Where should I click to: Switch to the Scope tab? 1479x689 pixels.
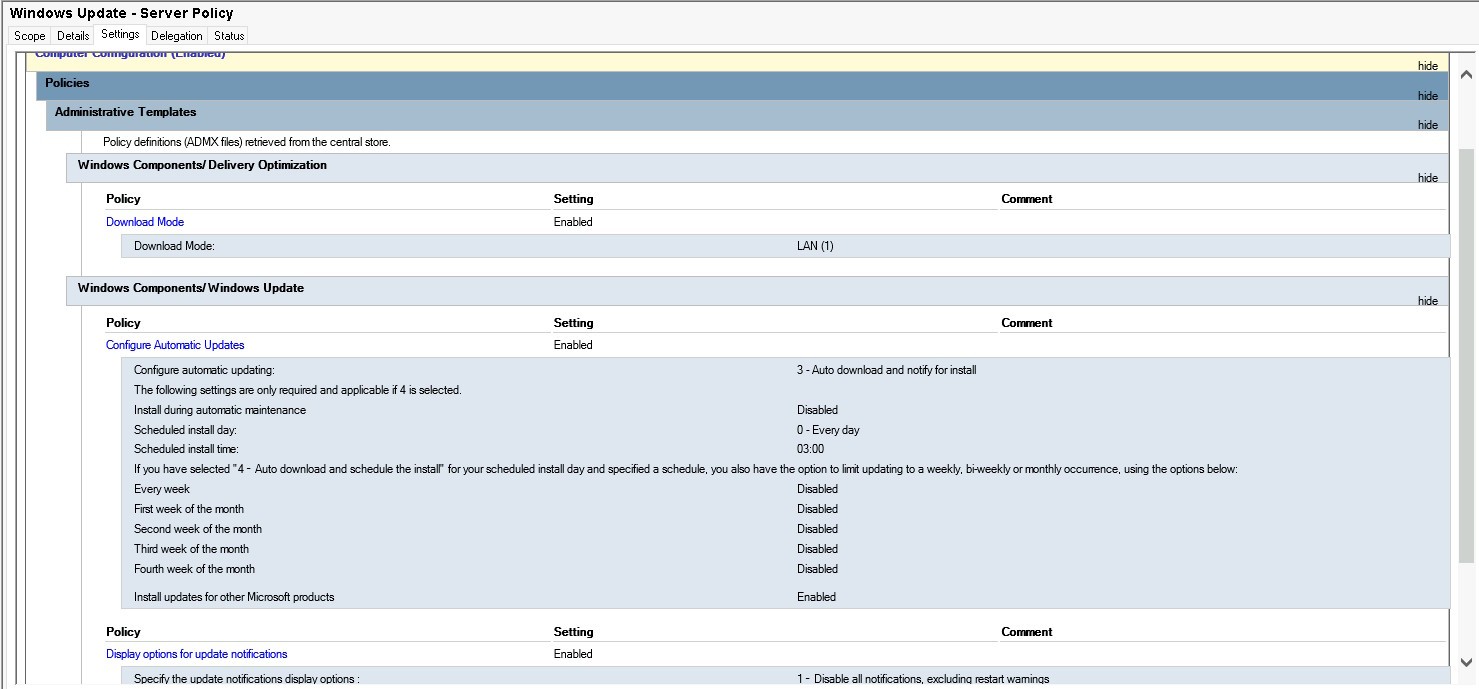[x=29, y=36]
